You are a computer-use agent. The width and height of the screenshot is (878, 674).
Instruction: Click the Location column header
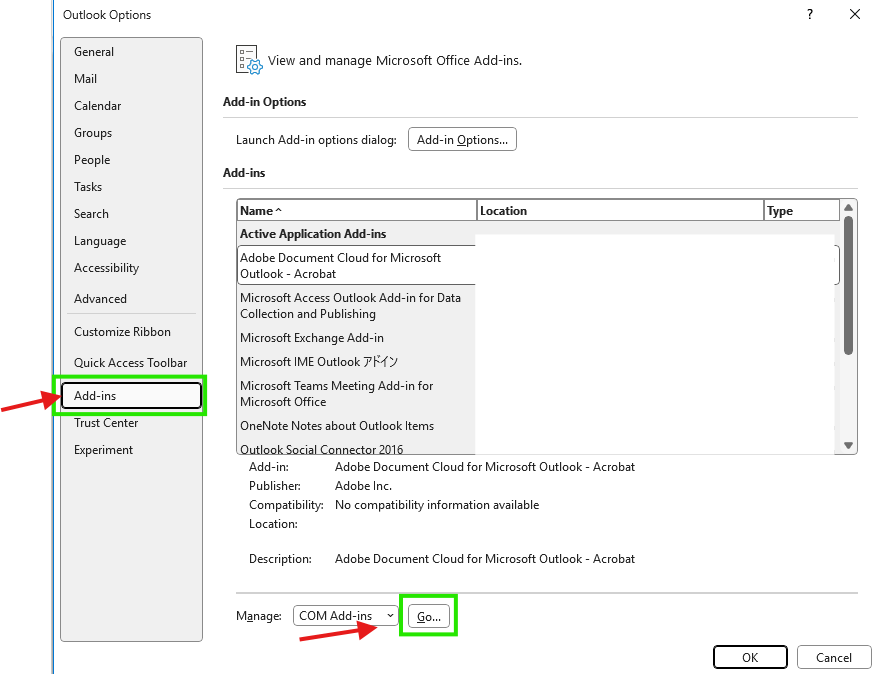pyautogui.click(x=620, y=210)
